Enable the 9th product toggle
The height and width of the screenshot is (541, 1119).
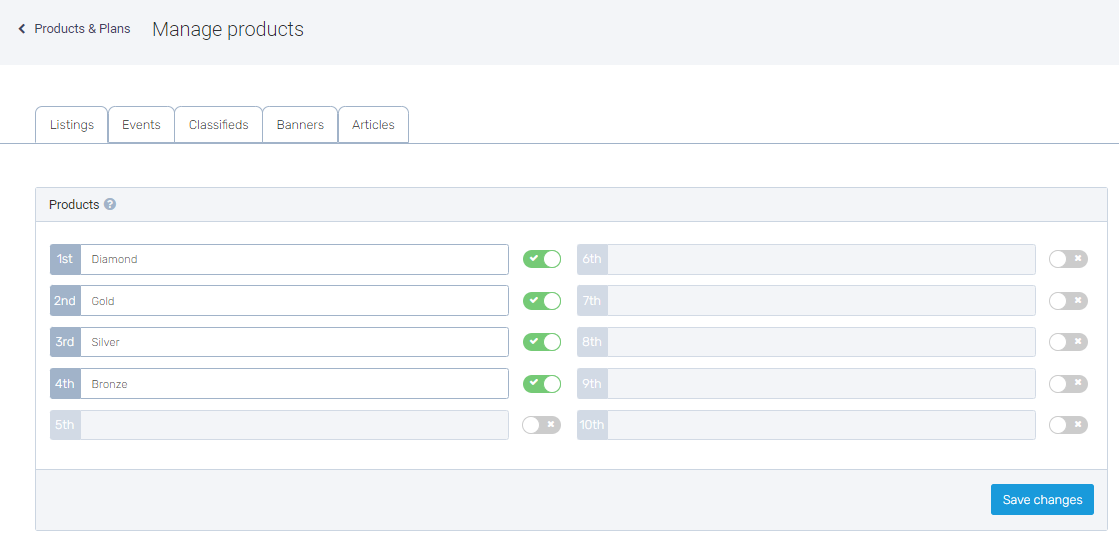pyautogui.click(x=1068, y=384)
